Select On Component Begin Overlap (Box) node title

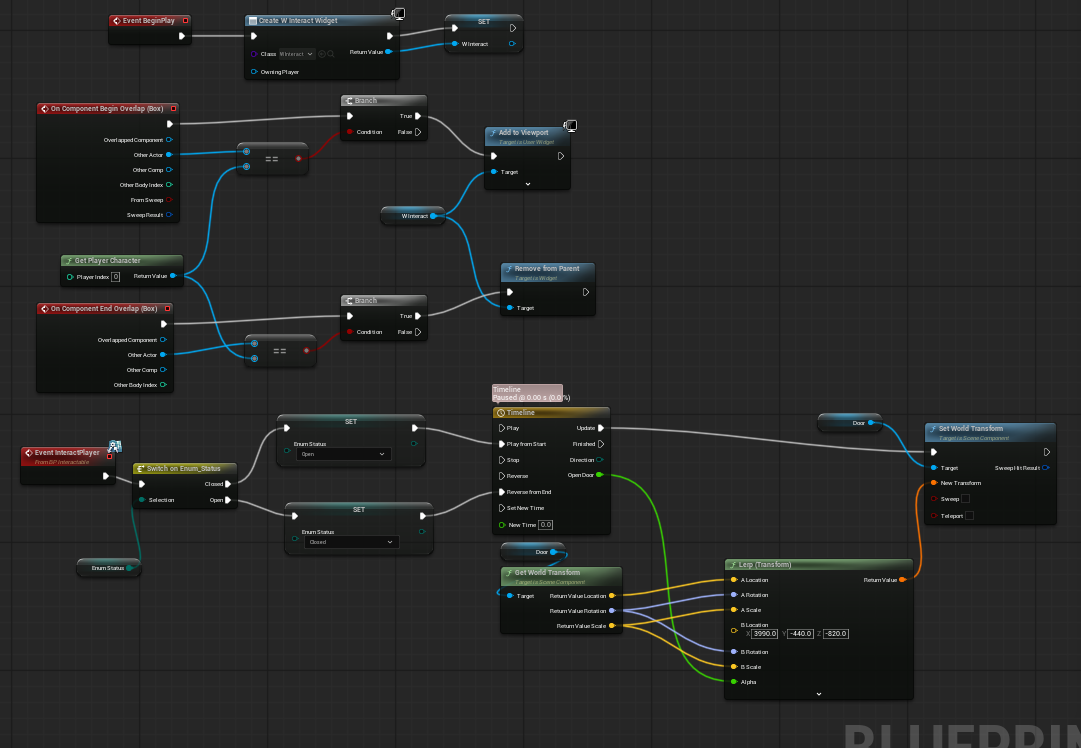tap(107, 109)
